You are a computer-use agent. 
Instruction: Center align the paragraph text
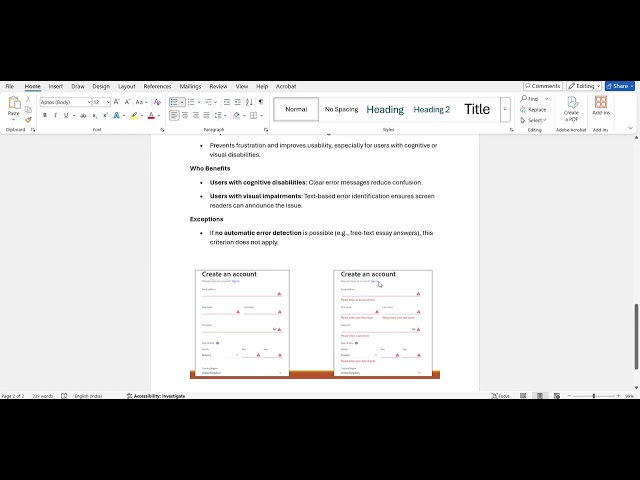pos(185,116)
